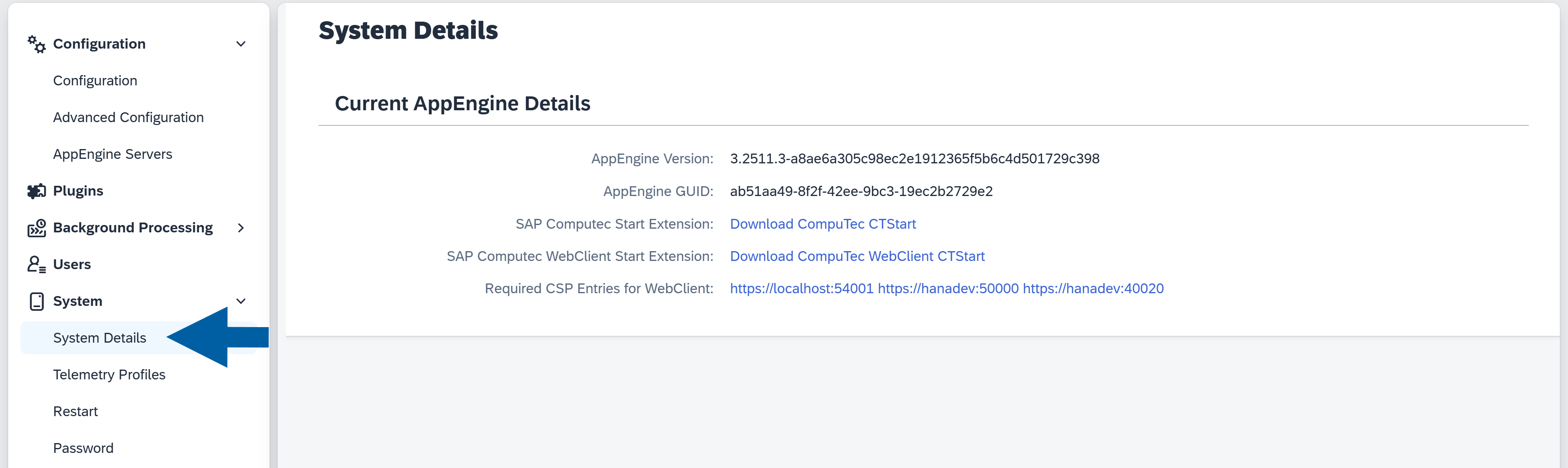Image resolution: width=1568 pixels, height=468 pixels.
Task: Click the Configuration gear icon
Action: pyautogui.click(x=35, y=43)
